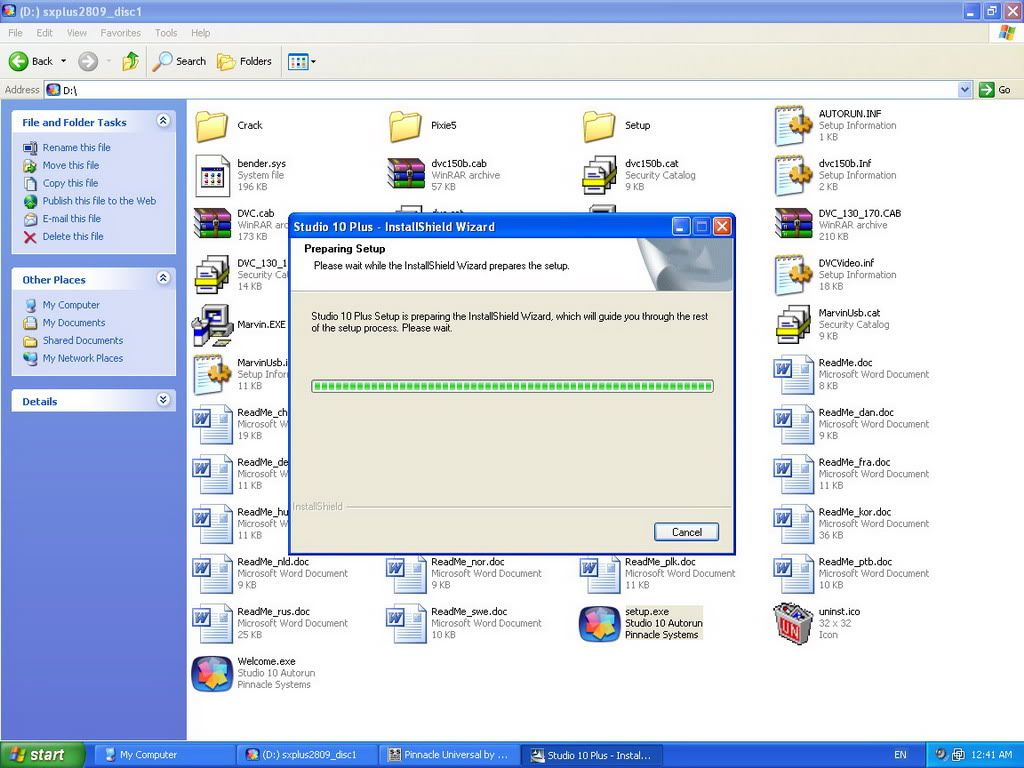Select the dvc150b.Inf setup information icon
This screenshot has height=768, width=1024.
(x=793, y=175)
